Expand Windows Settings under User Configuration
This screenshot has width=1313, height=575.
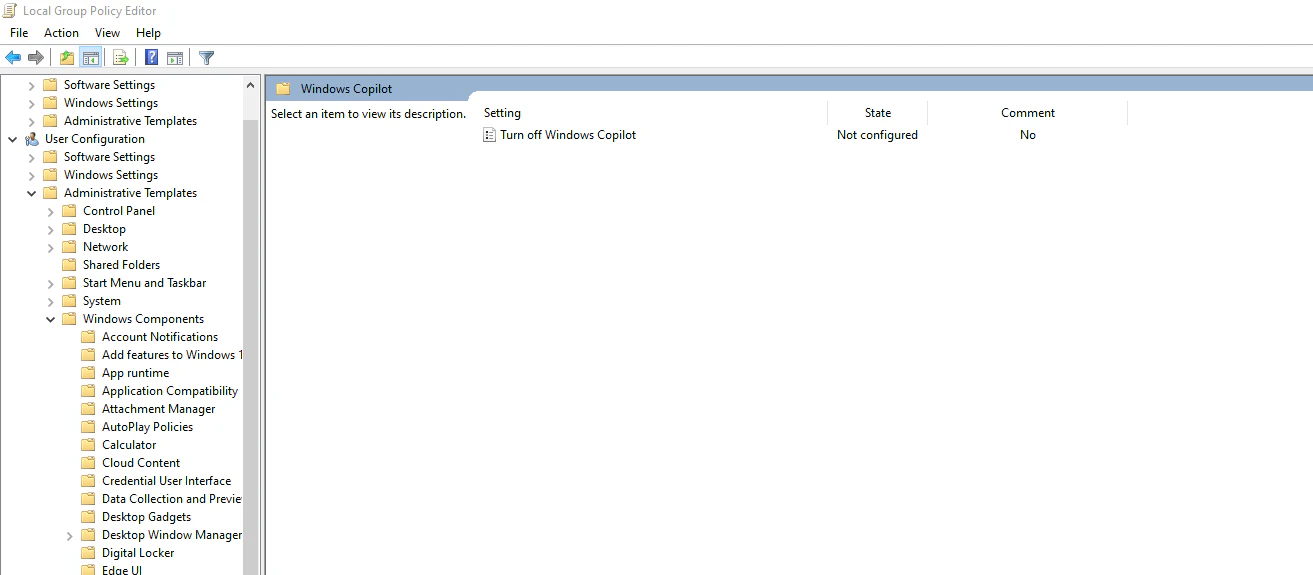[31, 175]
